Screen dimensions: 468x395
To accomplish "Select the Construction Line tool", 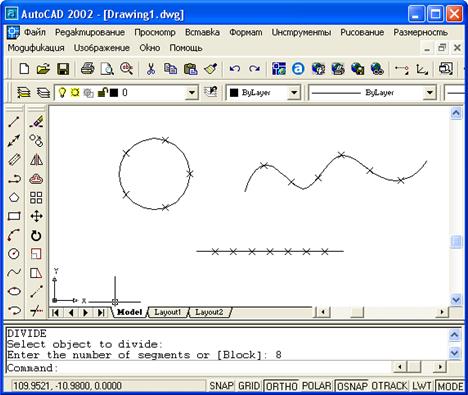I will click(x=14, y=140).
